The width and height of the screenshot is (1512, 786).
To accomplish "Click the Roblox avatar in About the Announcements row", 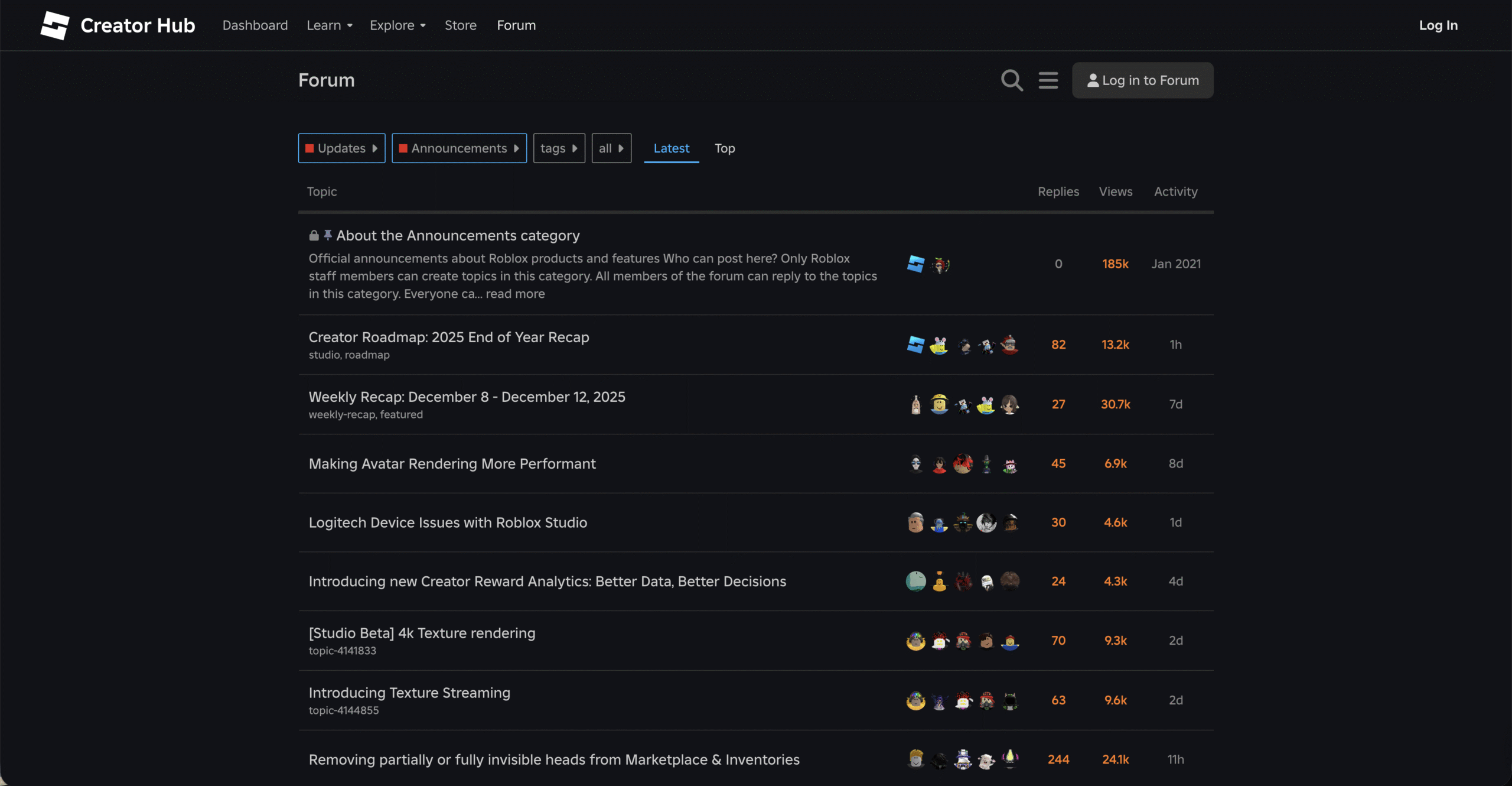I will tap(915, 264).
